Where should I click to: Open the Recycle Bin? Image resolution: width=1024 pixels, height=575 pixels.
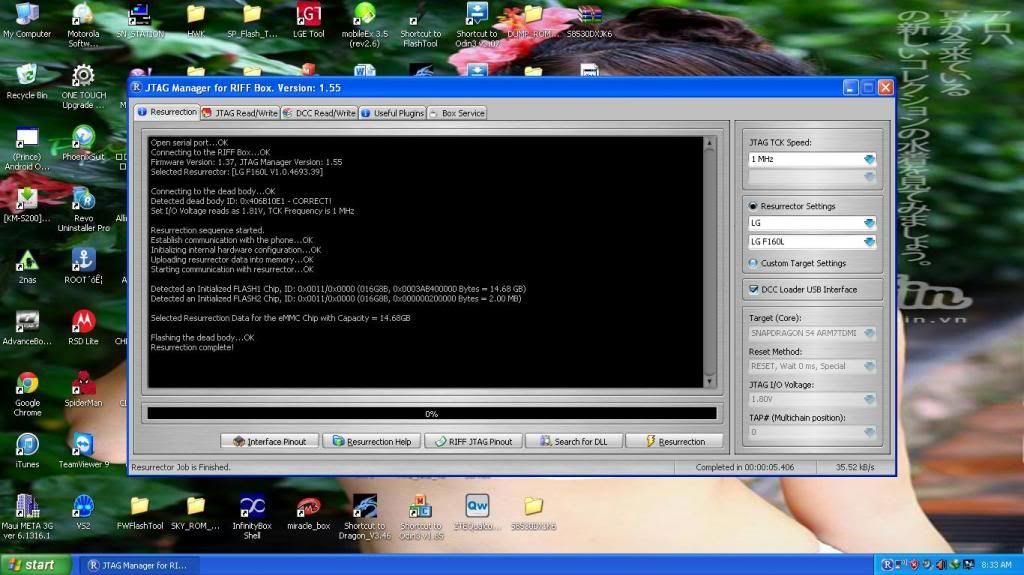[x=27, y=82]
